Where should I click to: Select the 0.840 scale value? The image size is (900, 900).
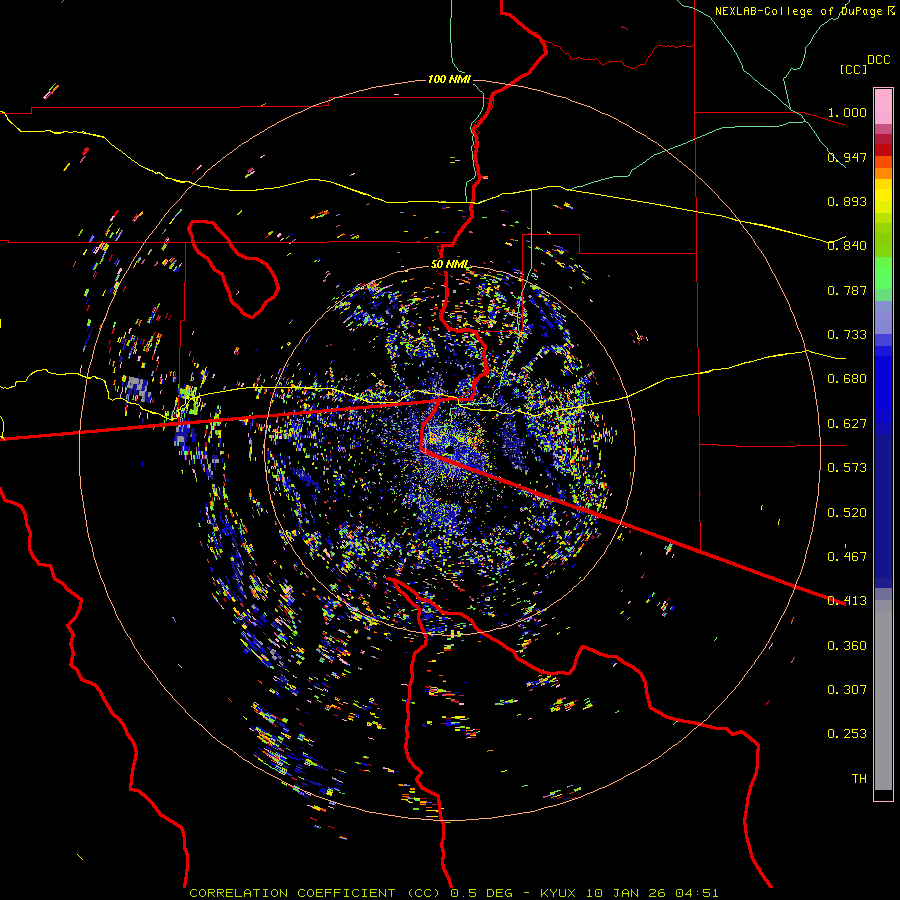point(847,246)
